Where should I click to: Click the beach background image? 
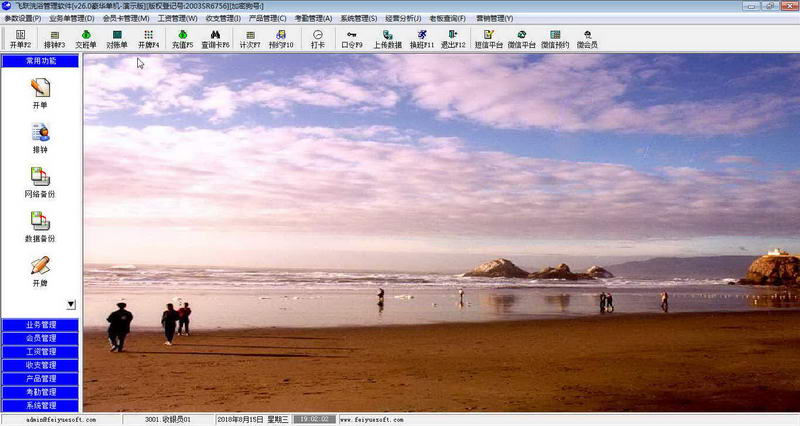point(441,233)
